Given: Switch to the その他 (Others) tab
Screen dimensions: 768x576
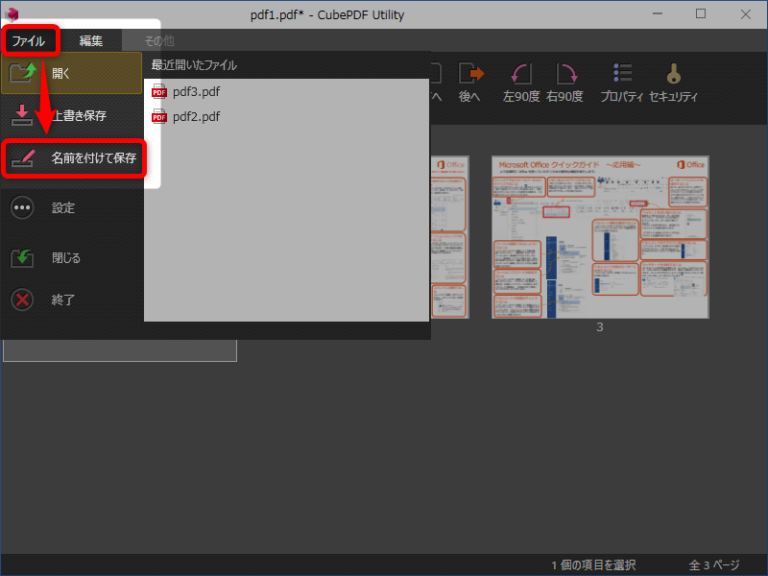Looking at the screenshot, I should pyautogui.click(x=158, y=41).
